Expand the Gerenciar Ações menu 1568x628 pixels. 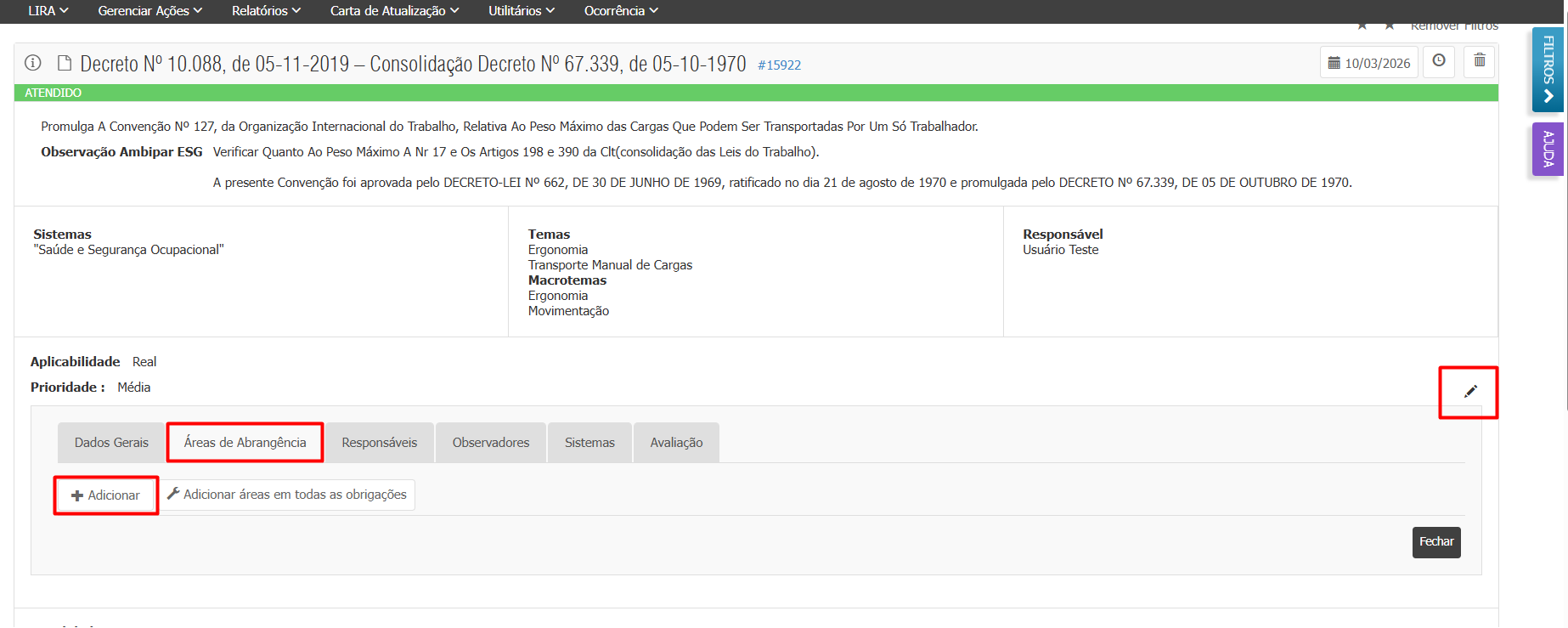point(149,11)
